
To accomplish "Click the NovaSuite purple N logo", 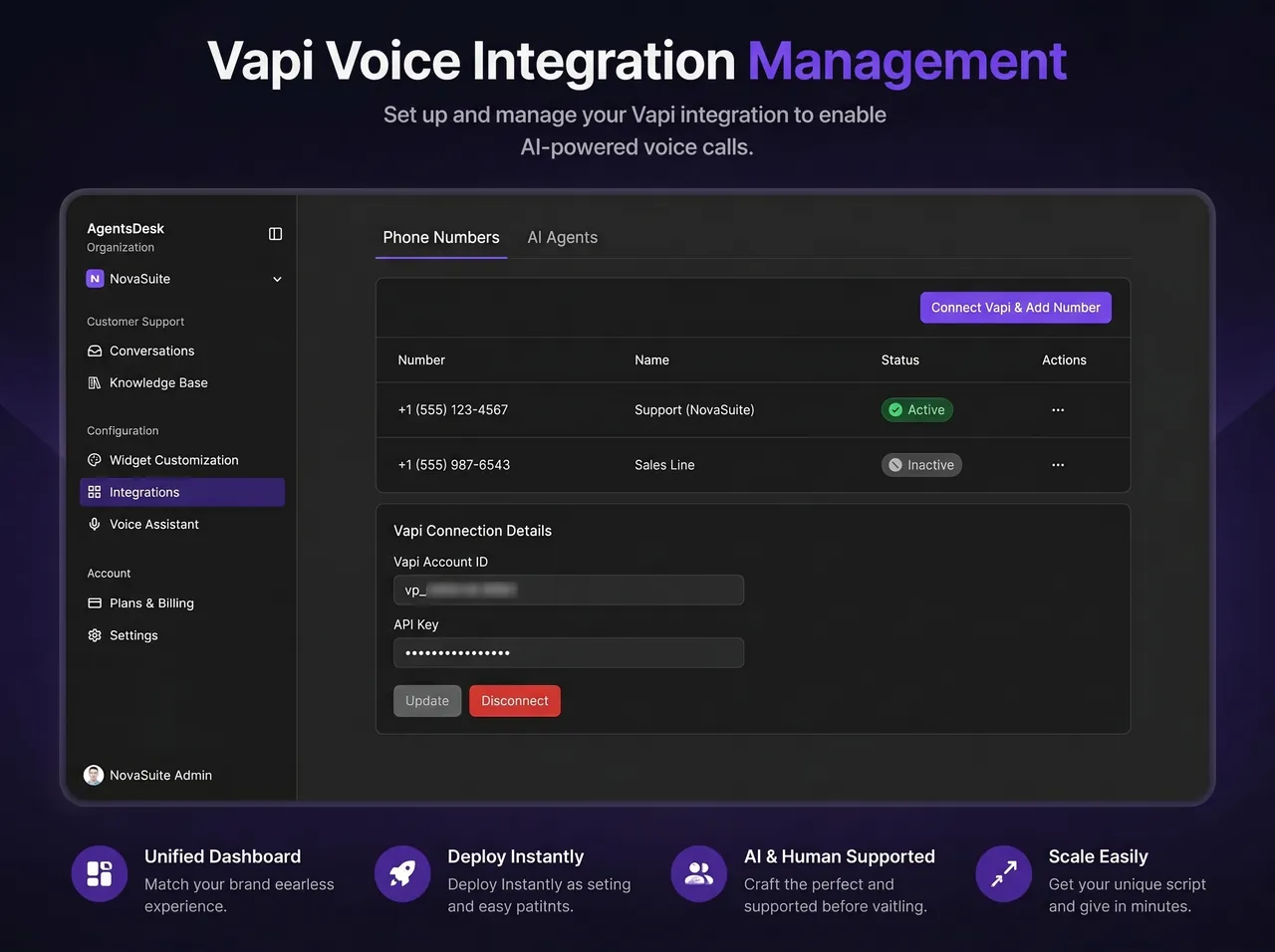I will tap(95, 279).
